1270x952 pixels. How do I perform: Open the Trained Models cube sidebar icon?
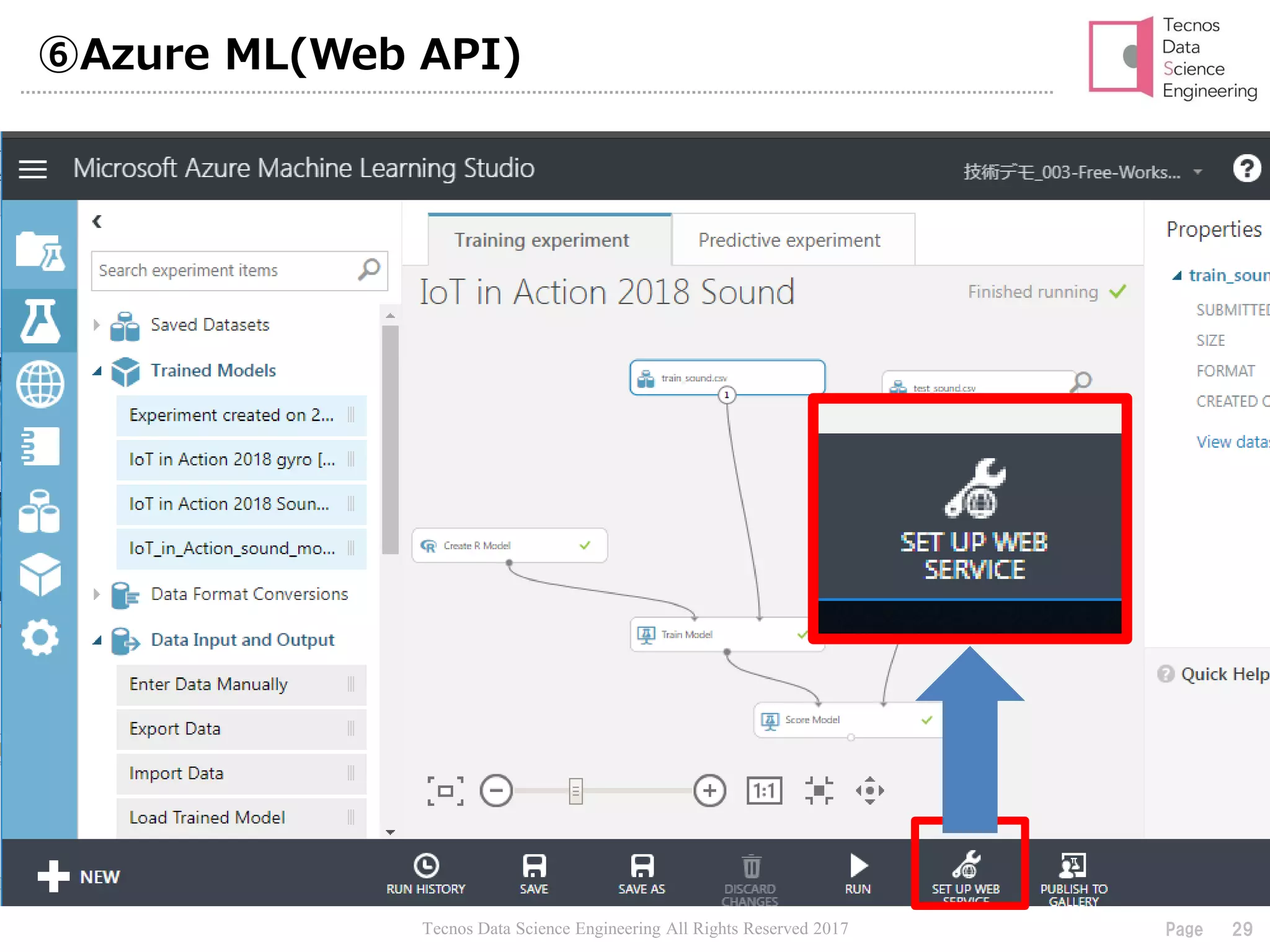pyautogui.click(x=40, y=575)
